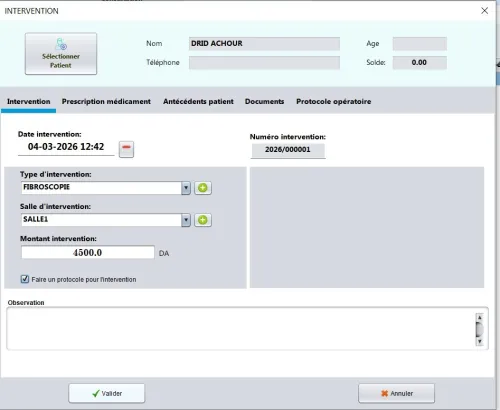Open the Protocole opératoire tab
Viewport: 500px width, 410px height.
[334, 101]
